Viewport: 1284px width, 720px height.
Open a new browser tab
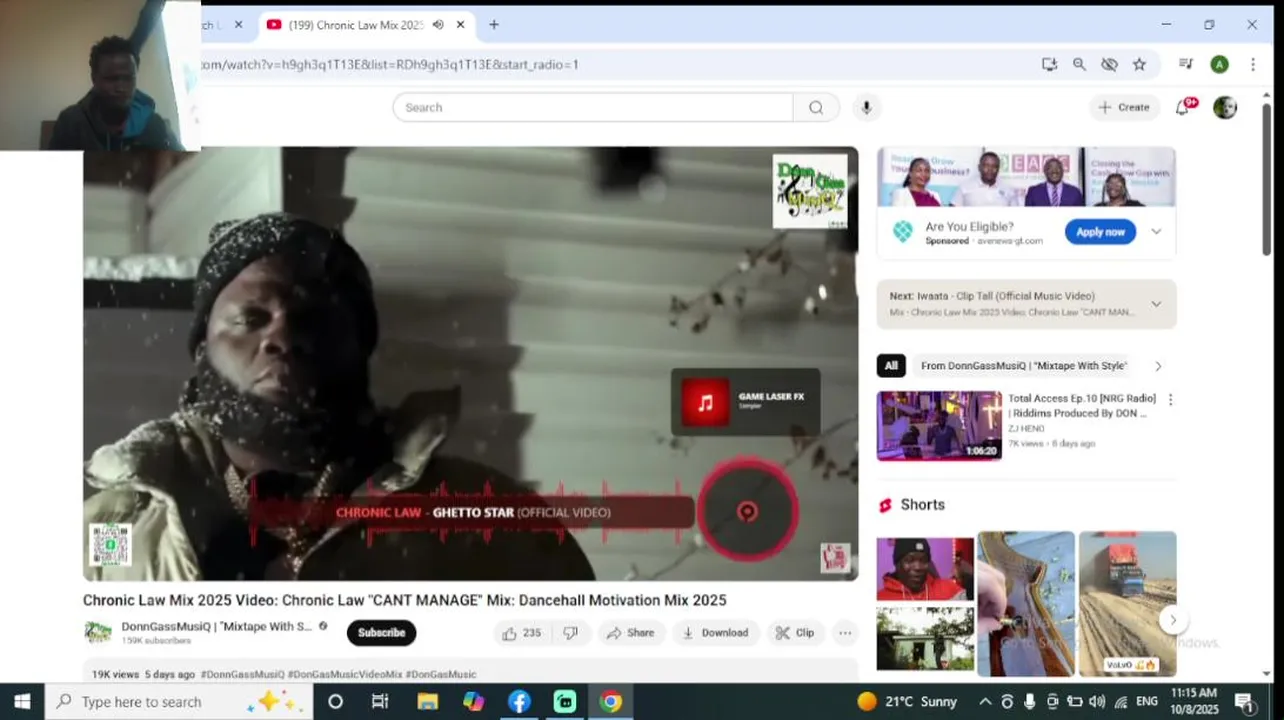(494, 25)
